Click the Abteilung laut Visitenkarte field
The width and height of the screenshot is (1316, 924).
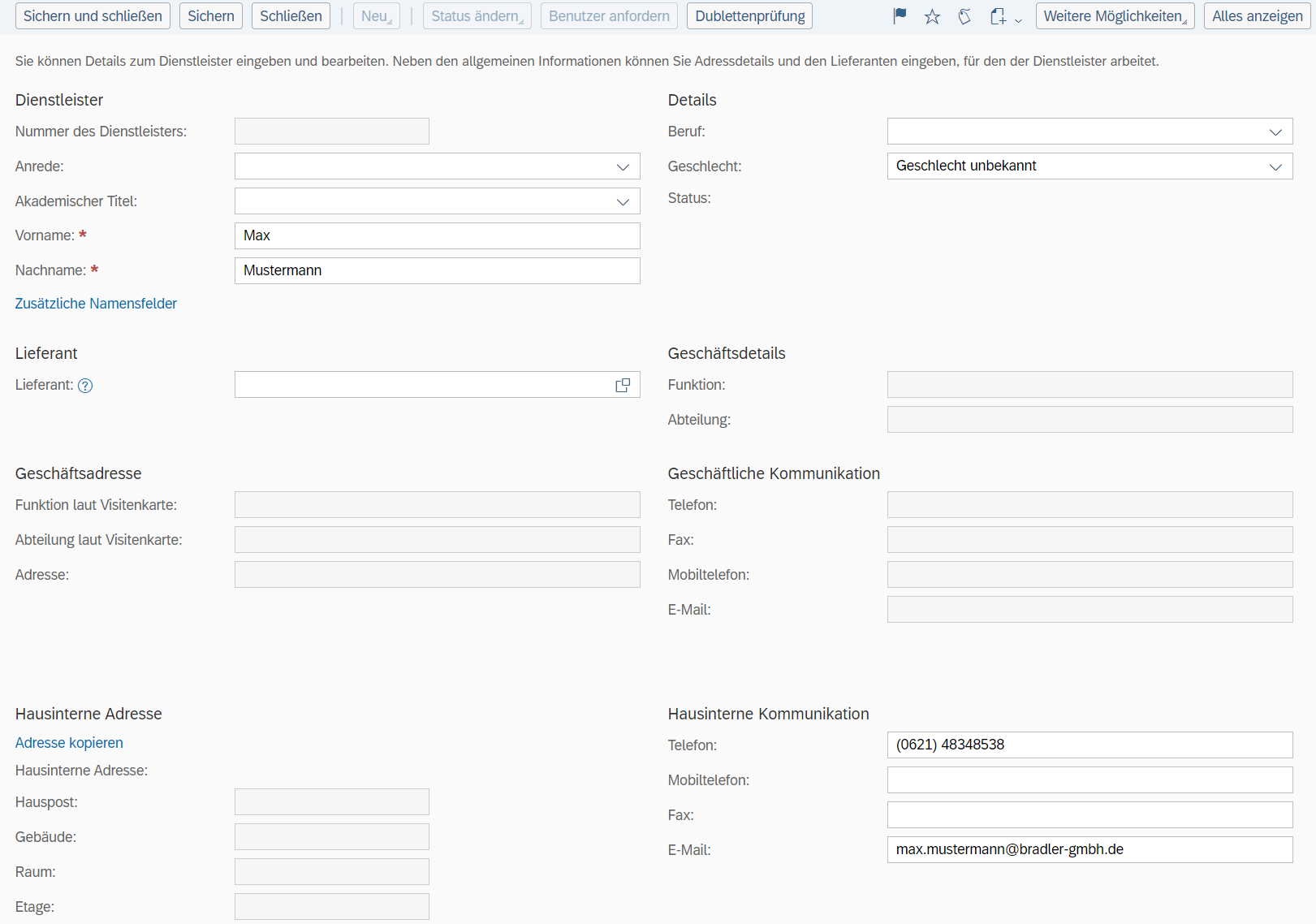[x=438, y=540]
